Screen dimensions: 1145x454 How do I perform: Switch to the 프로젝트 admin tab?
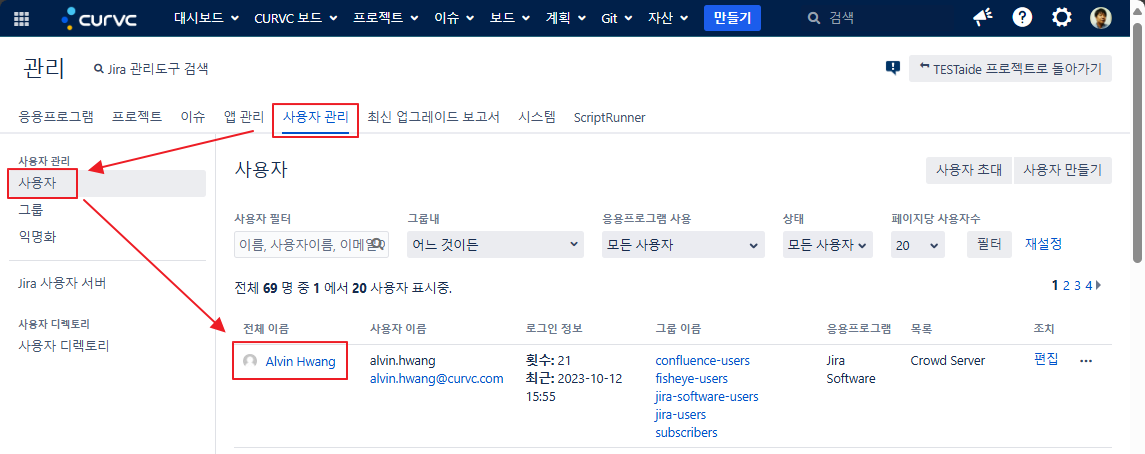click(x=137, y=117)
